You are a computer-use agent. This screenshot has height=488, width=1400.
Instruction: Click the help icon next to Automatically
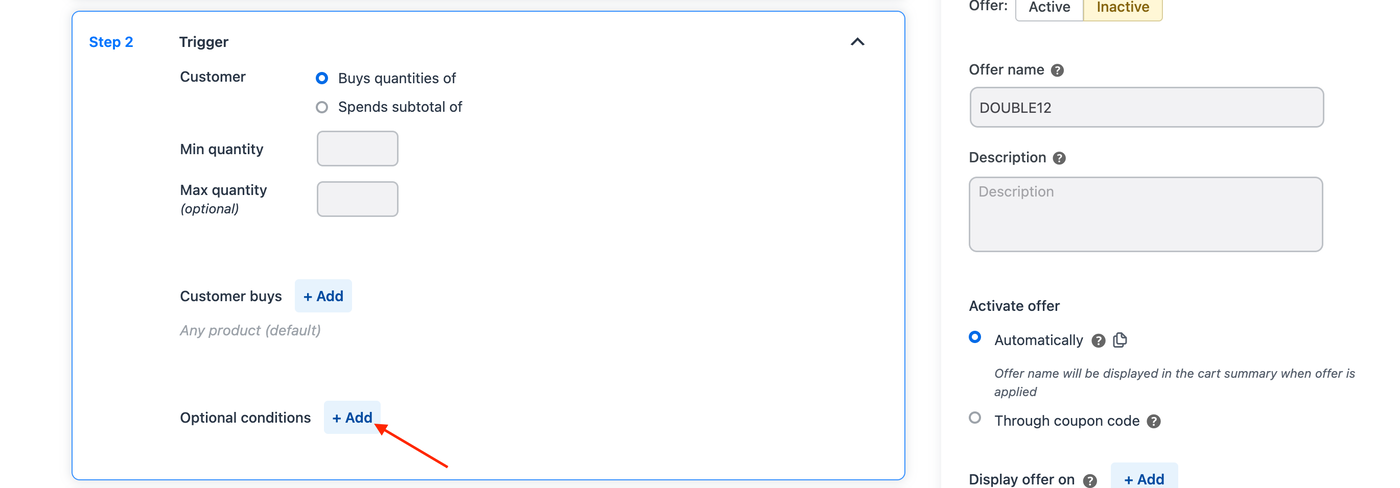click(x=1098, y=340)
